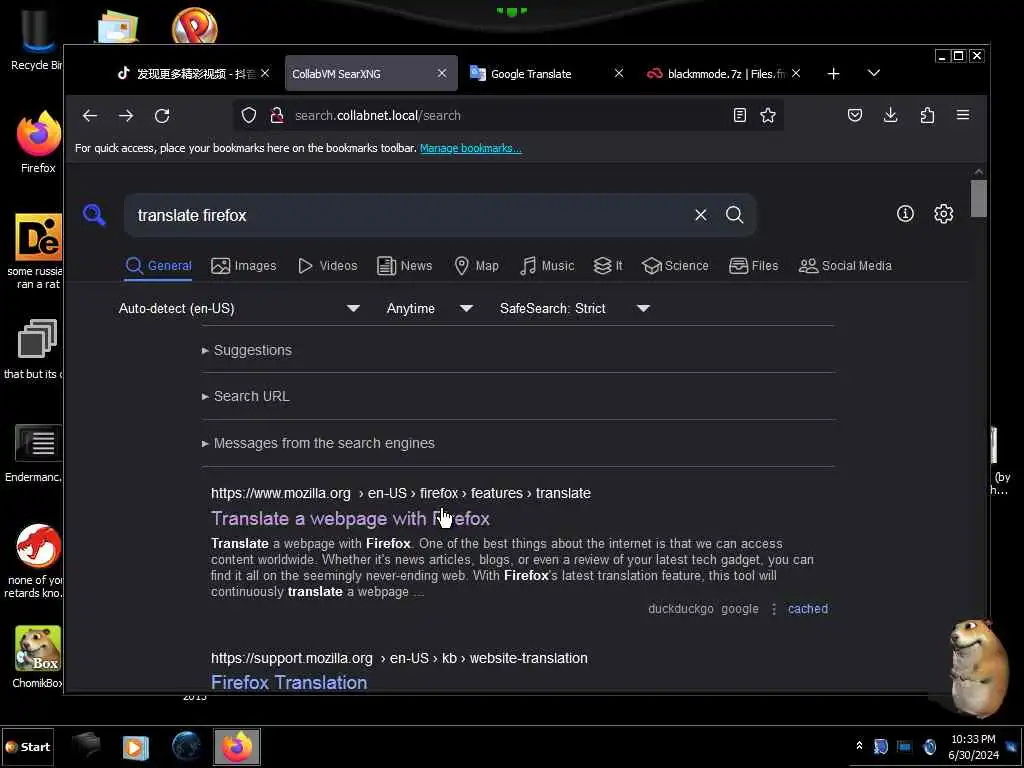The image size is (1024, 768).
Task: Focus the translate firefox search field
Action: [408, 215]
